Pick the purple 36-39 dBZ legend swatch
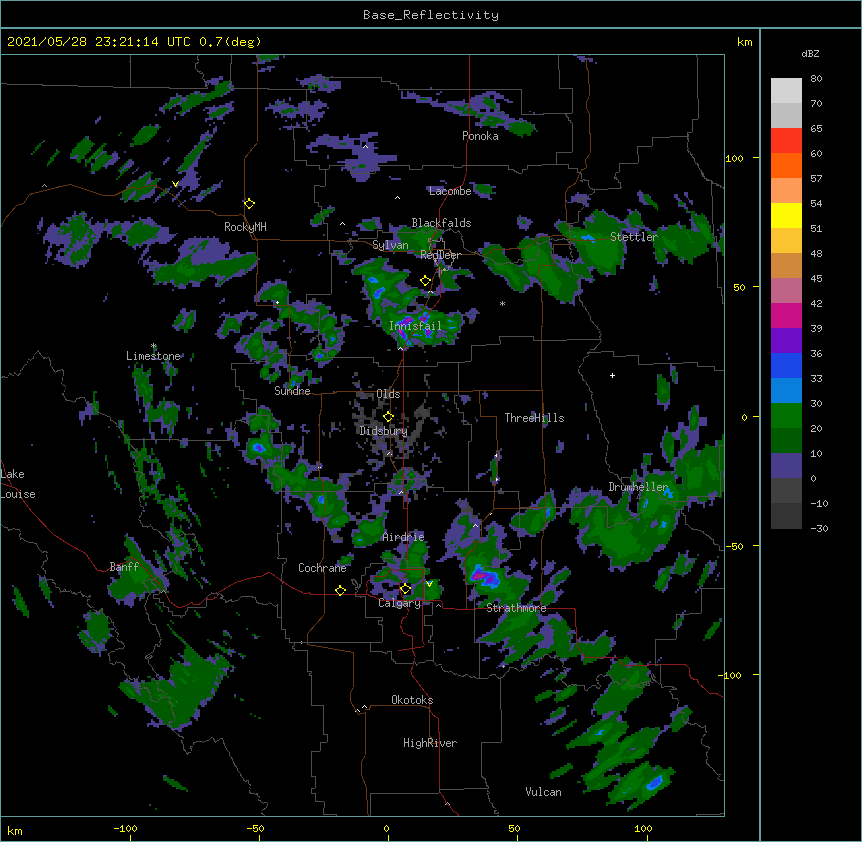Screen dimensions: 862x842 point(786,341)
